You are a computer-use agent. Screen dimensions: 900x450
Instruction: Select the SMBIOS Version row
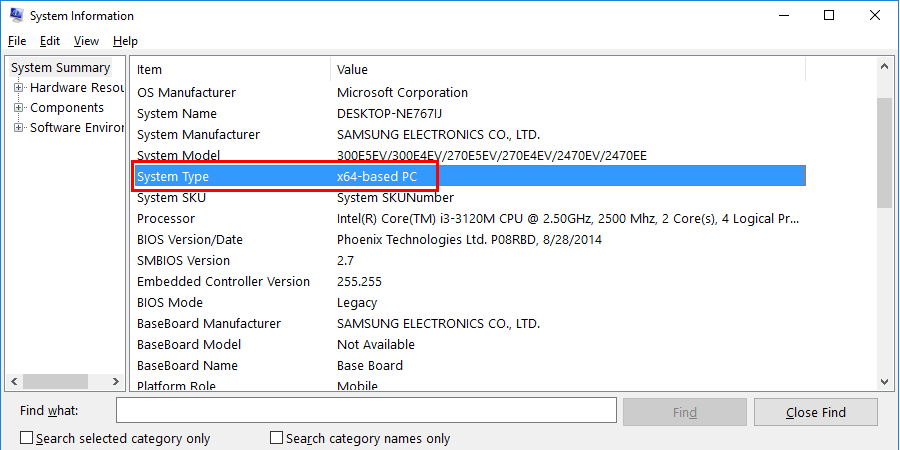pyautogui.click(x=468, y=261)
